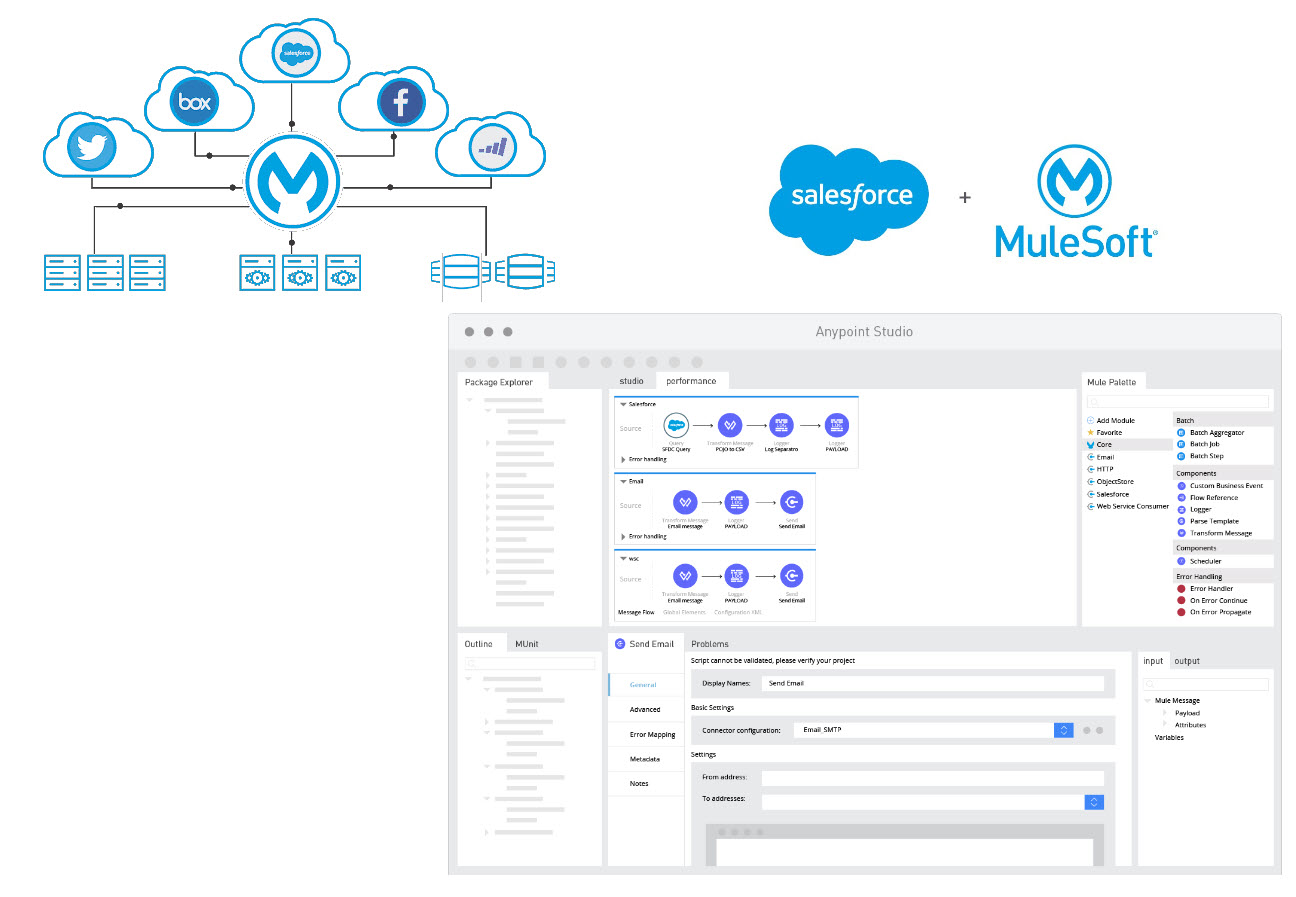Select the Log Separator logger node
The height and width of the screenshot is (897, 1296).
782,426
